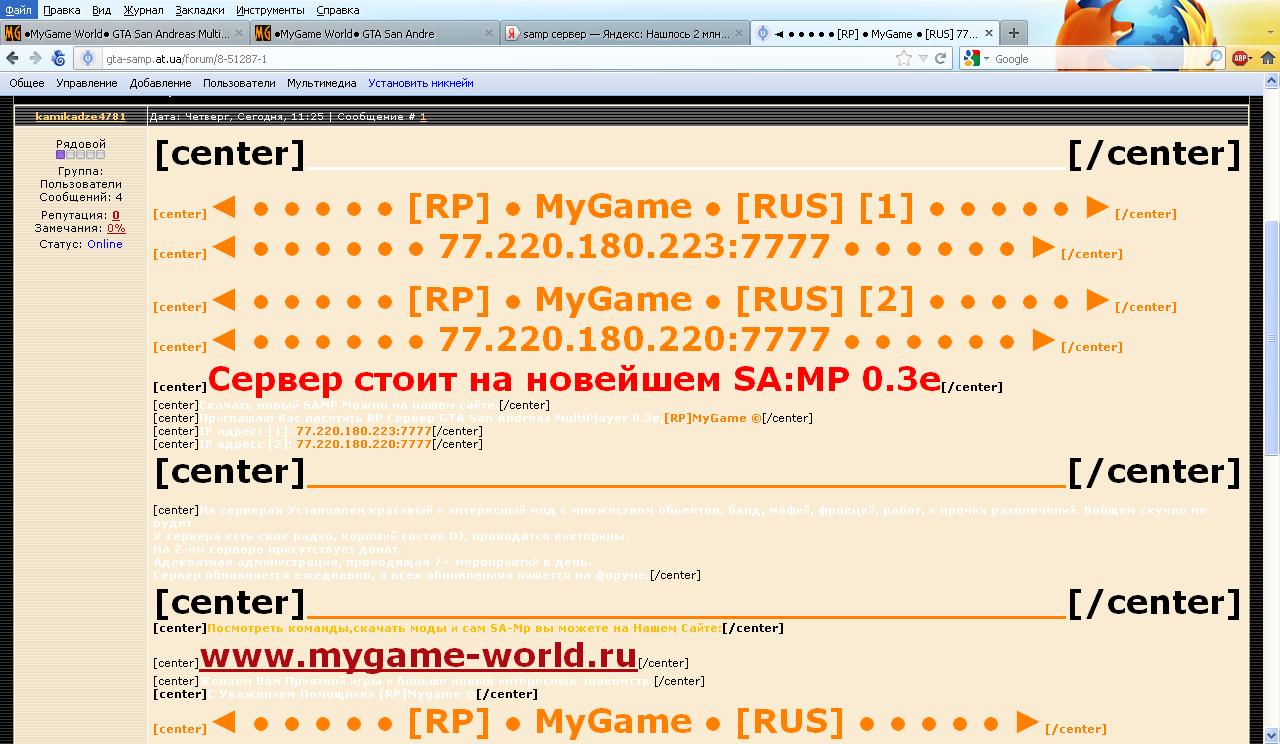Open the Справка menu
The width and height of the screenshot is (1280, 744).
(x=337, y=10)
